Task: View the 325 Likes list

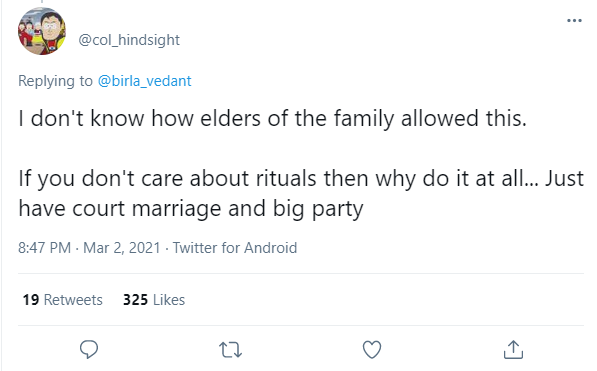Action: tap(154, 300)
